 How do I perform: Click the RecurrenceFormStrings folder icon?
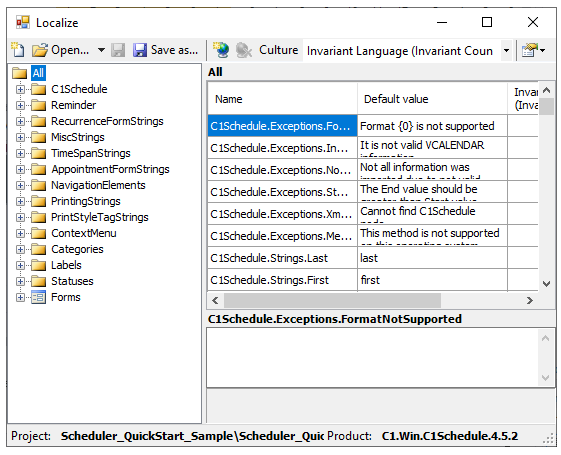39,121
